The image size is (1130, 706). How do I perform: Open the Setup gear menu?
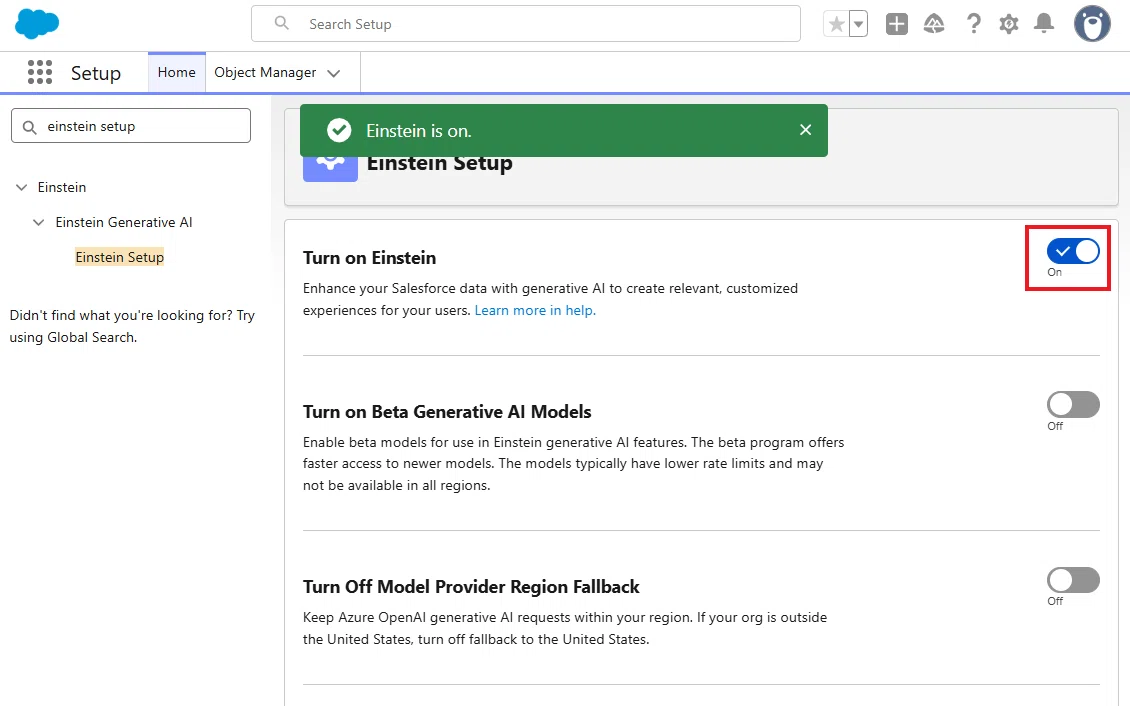pyautogui.click(x=1008, y=24)
